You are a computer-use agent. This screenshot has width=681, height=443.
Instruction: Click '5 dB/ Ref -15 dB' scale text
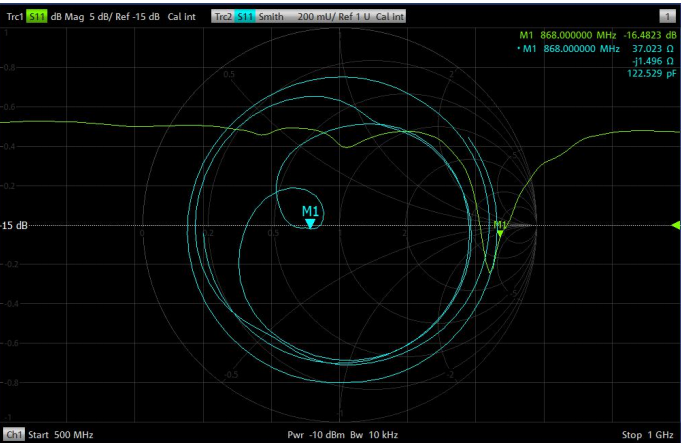click(125, 17)
